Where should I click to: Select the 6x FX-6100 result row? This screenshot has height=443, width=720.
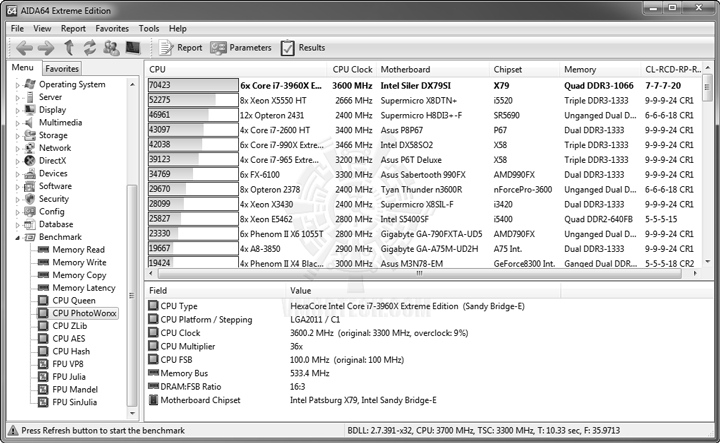point(424,175)
